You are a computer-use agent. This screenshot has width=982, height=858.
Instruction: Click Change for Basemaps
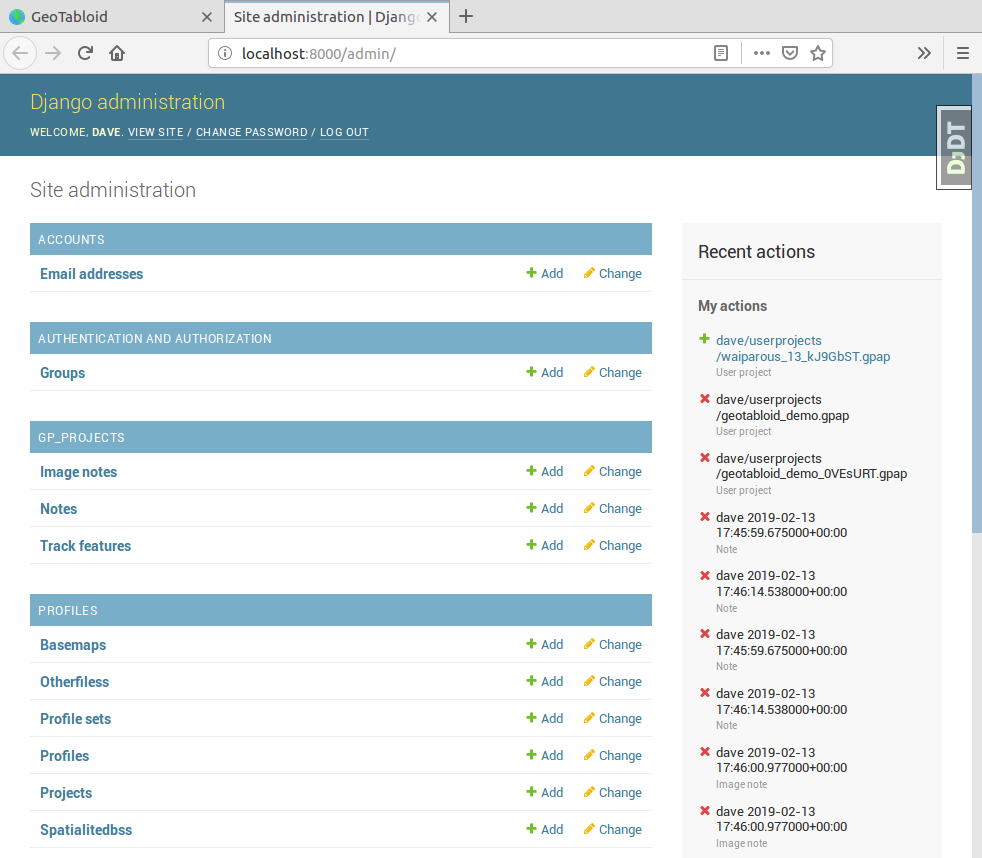612,644
